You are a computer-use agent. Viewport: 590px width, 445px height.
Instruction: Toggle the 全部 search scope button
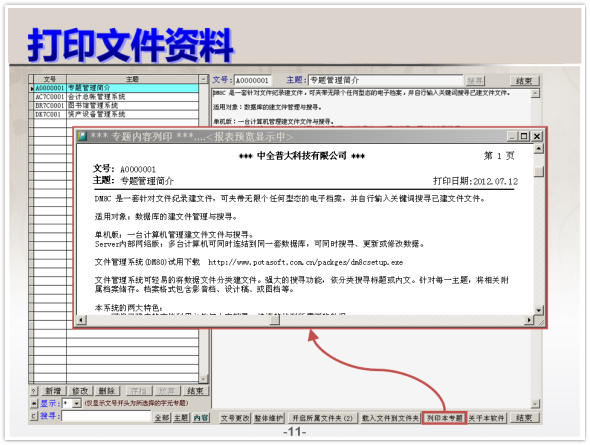pyautogui.click(x=162, y=418)
